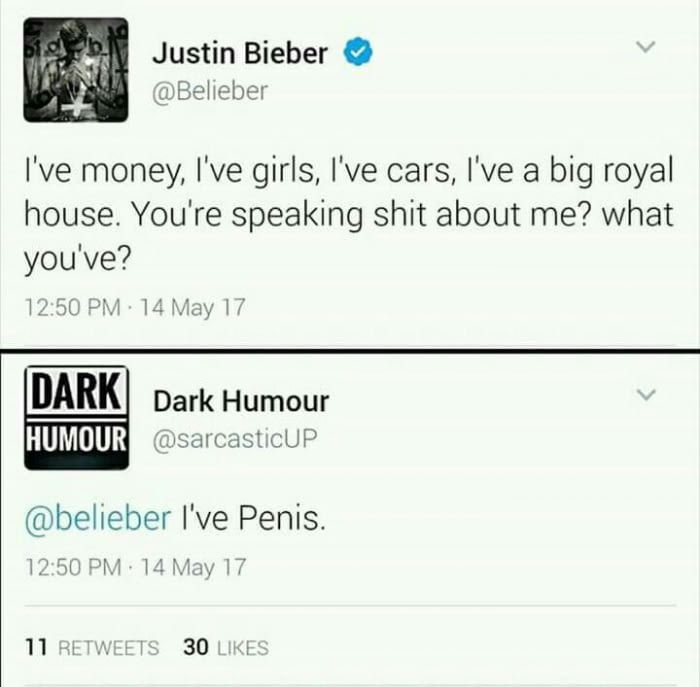Screen dimensions: 700x687
Task: Click the Justin Bieber display name
Action: pyautogui.click(x=240, y=53)
